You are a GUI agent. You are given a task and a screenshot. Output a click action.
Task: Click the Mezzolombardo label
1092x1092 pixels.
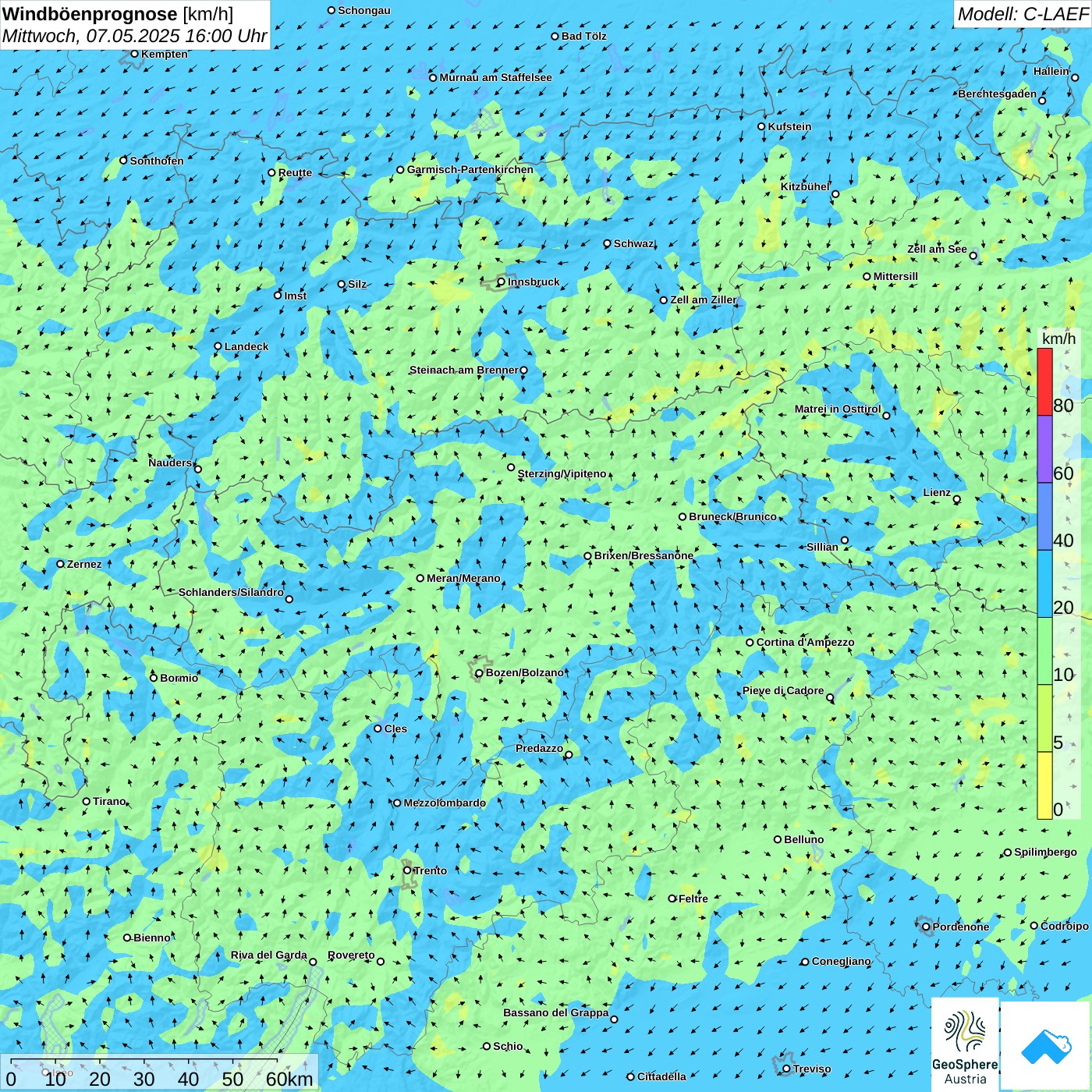tap(445, 803)
